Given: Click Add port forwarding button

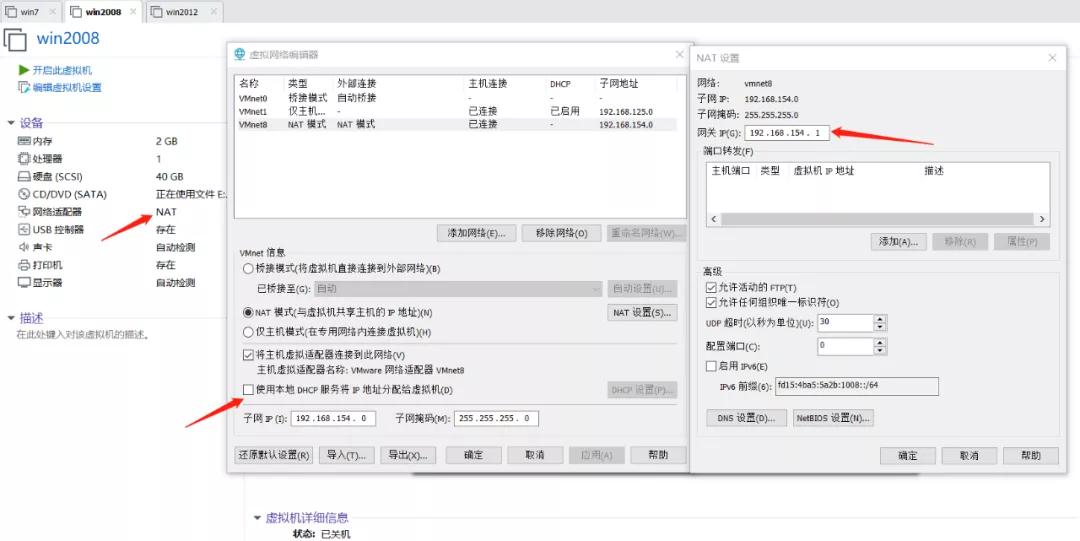Looking at the screenshot, I should (898, 241).
